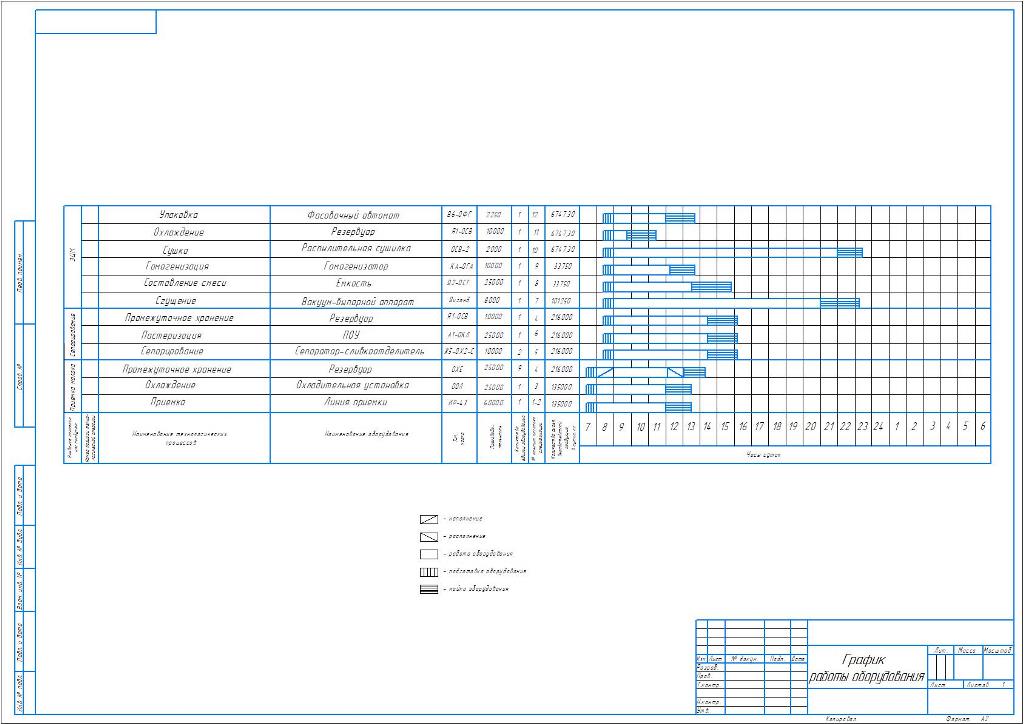
Task: Select the 'Гомогенизация' process cell
Action: pos(184,266)
